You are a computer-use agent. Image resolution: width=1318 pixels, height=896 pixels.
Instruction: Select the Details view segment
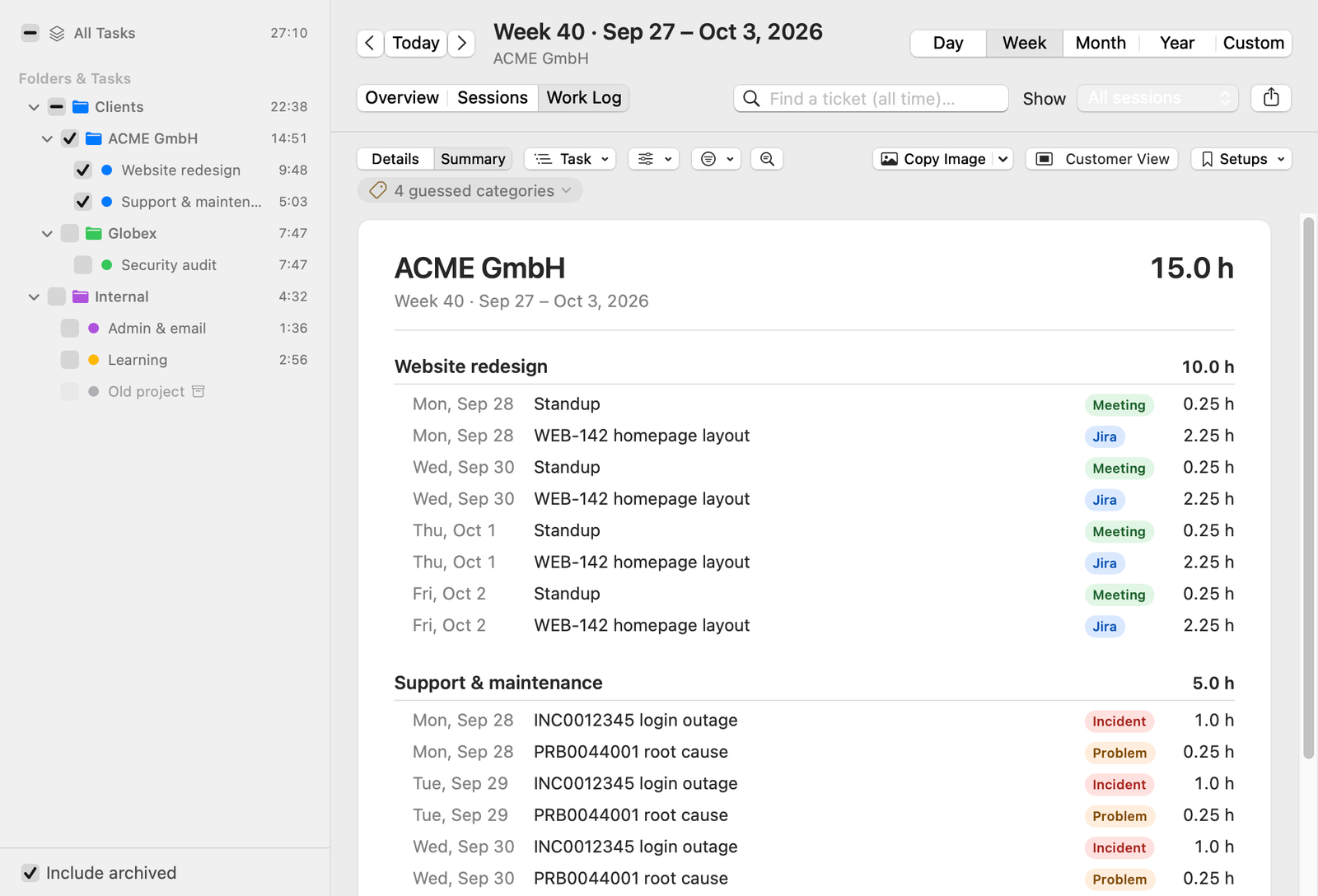[395, 159]
